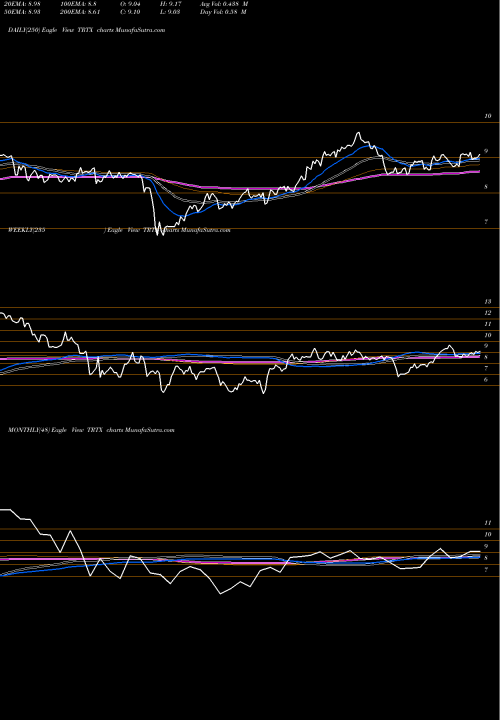Image resolution: width=500 pixels, height=720 pixels.
Task: Click the MONTHLY(48) Eagle View chart title
Action: click(91, 430)
